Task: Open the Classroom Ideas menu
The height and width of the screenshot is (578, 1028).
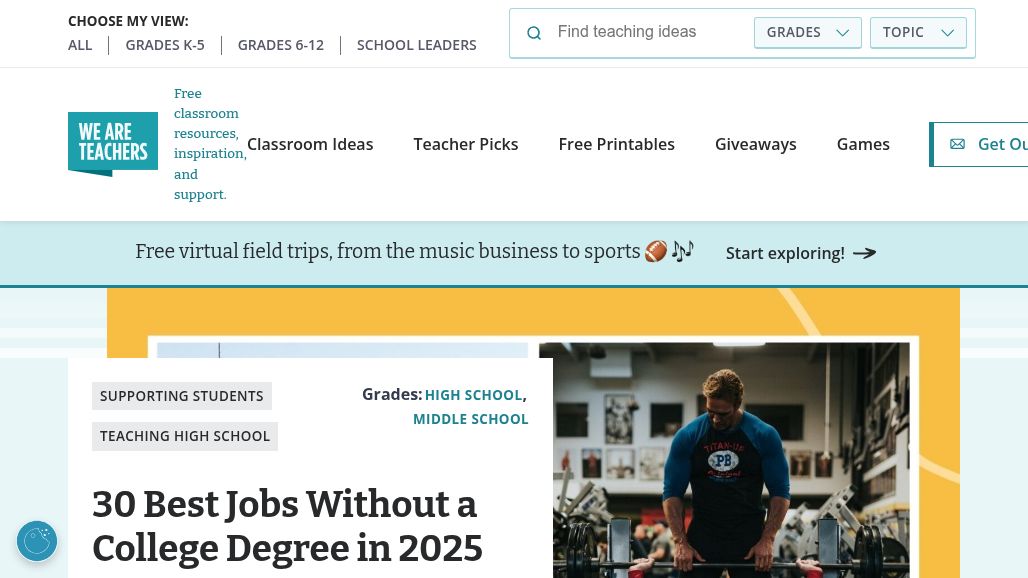Action: coord(310,144)
